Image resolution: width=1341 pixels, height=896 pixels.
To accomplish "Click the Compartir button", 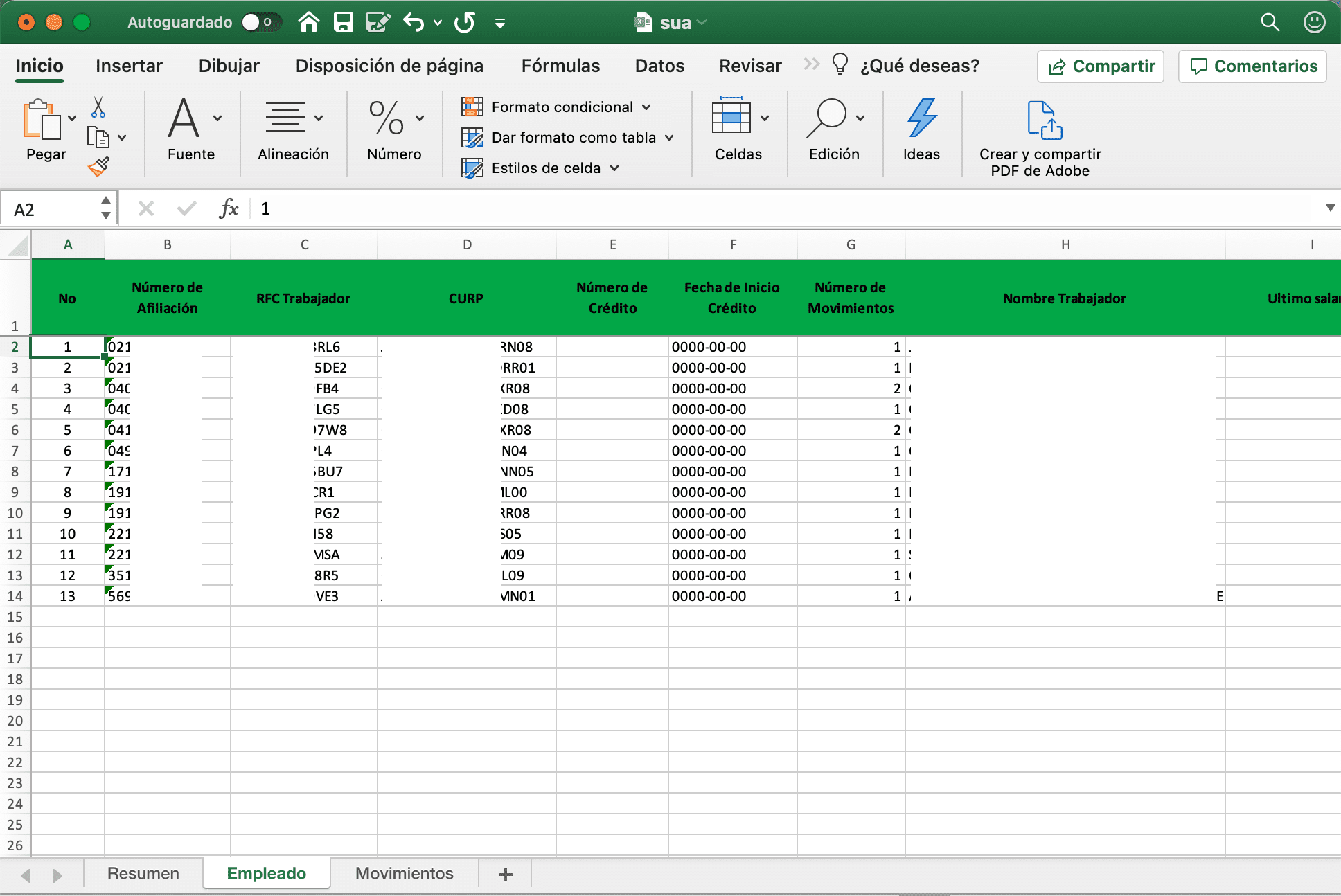I will (1101, 66).
